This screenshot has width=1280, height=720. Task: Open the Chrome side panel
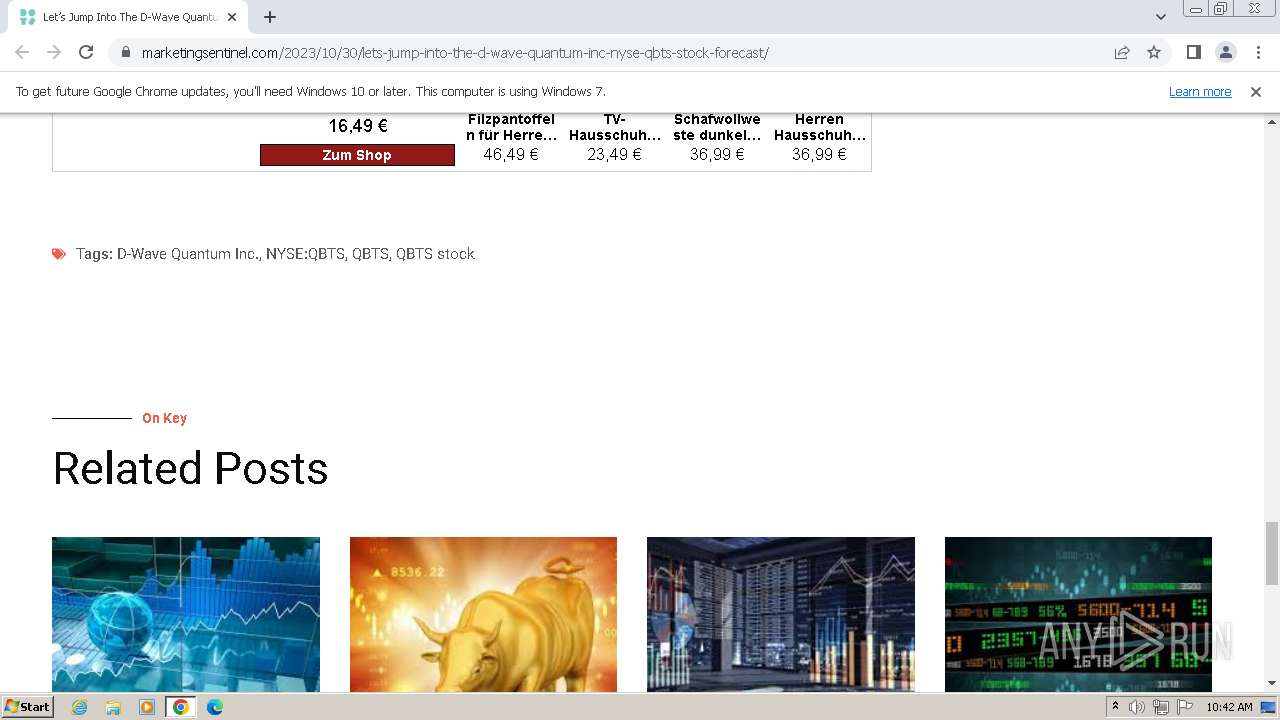(1193, 52)
